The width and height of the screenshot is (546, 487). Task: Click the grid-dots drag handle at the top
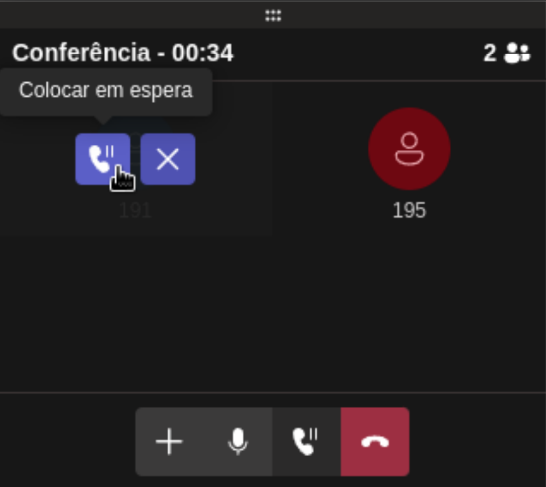(x=273, y=15)
